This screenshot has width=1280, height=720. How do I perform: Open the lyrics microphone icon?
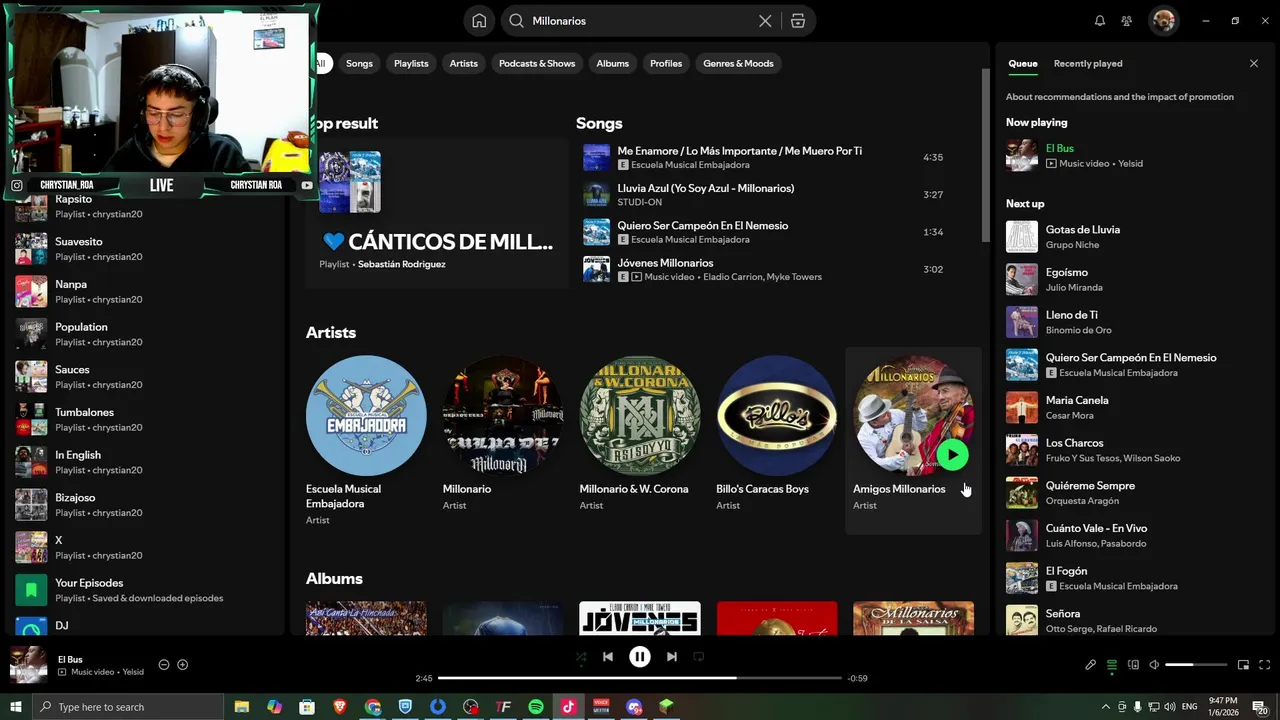pyautogui.click(x=1091, y=665)
